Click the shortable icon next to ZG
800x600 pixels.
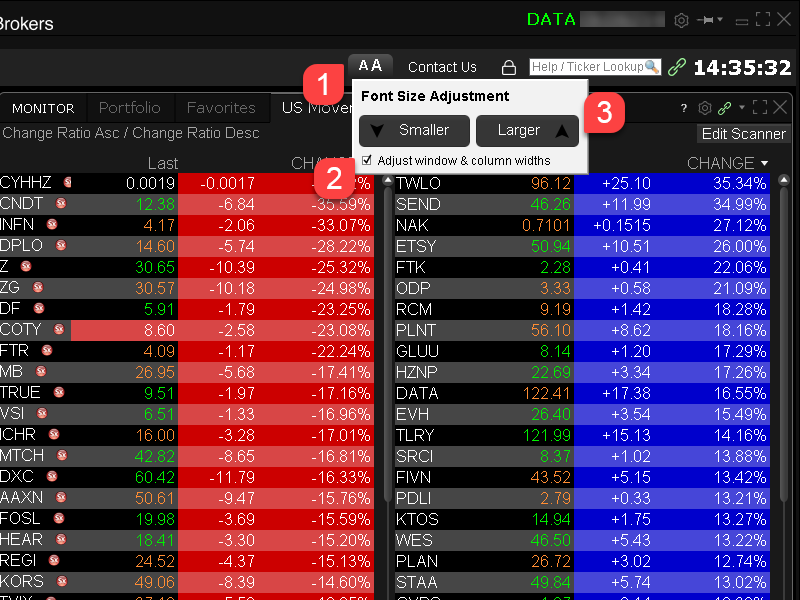38,287
